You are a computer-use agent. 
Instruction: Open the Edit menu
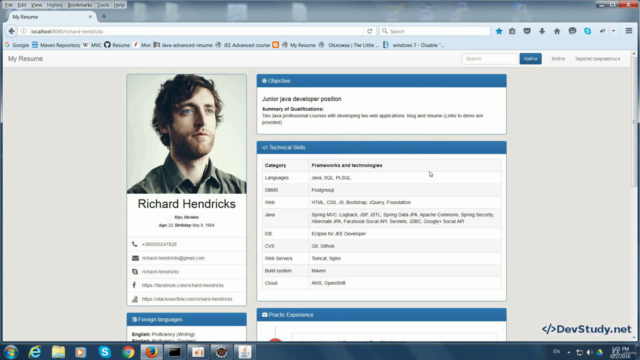tap(22, 5)
